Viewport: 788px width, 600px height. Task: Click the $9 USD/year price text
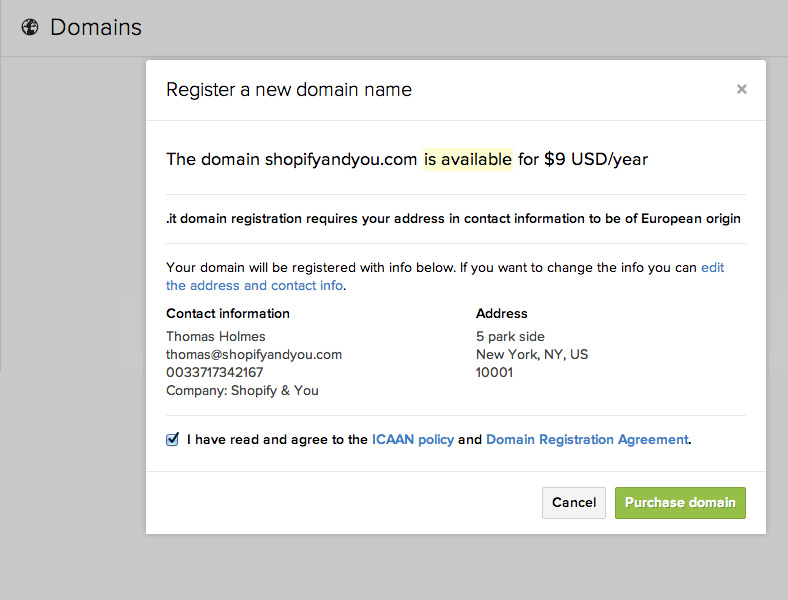(x=596, y=159)
